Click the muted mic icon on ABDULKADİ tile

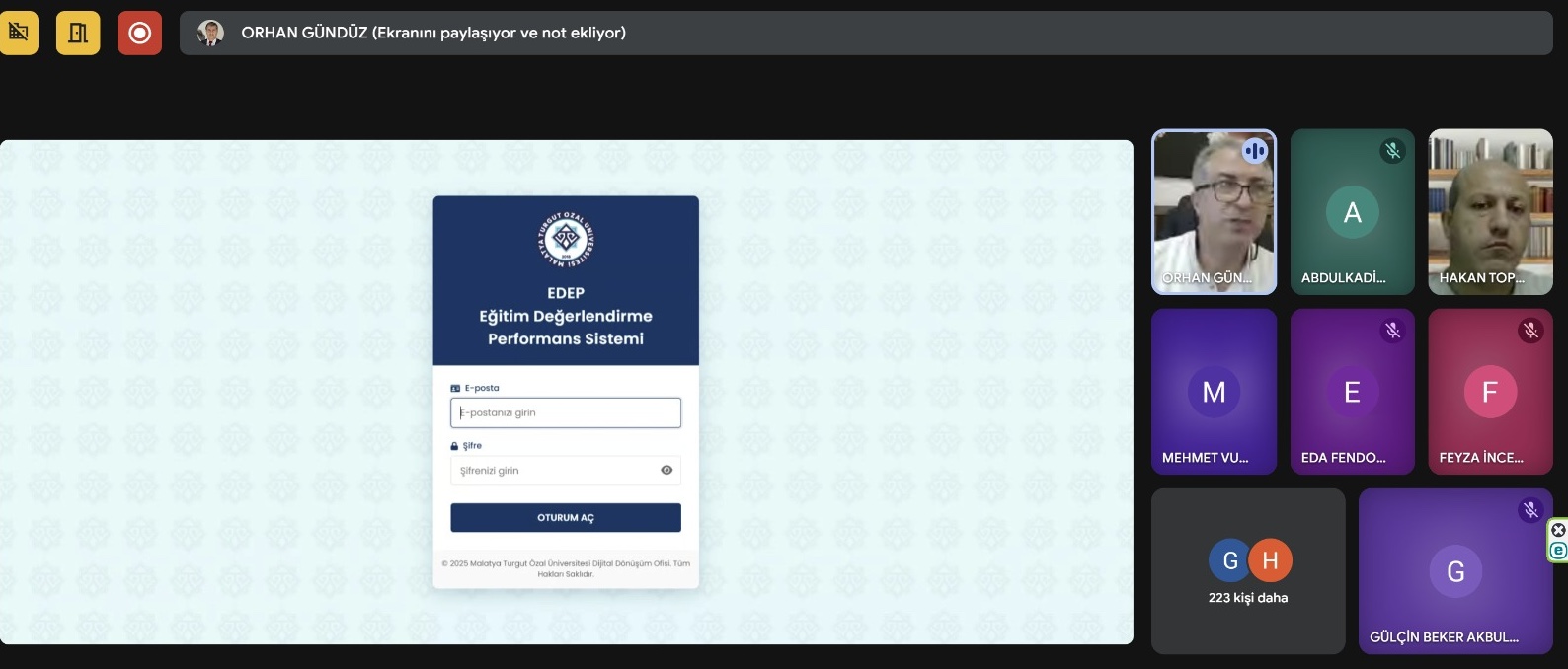coord(1392,151)
